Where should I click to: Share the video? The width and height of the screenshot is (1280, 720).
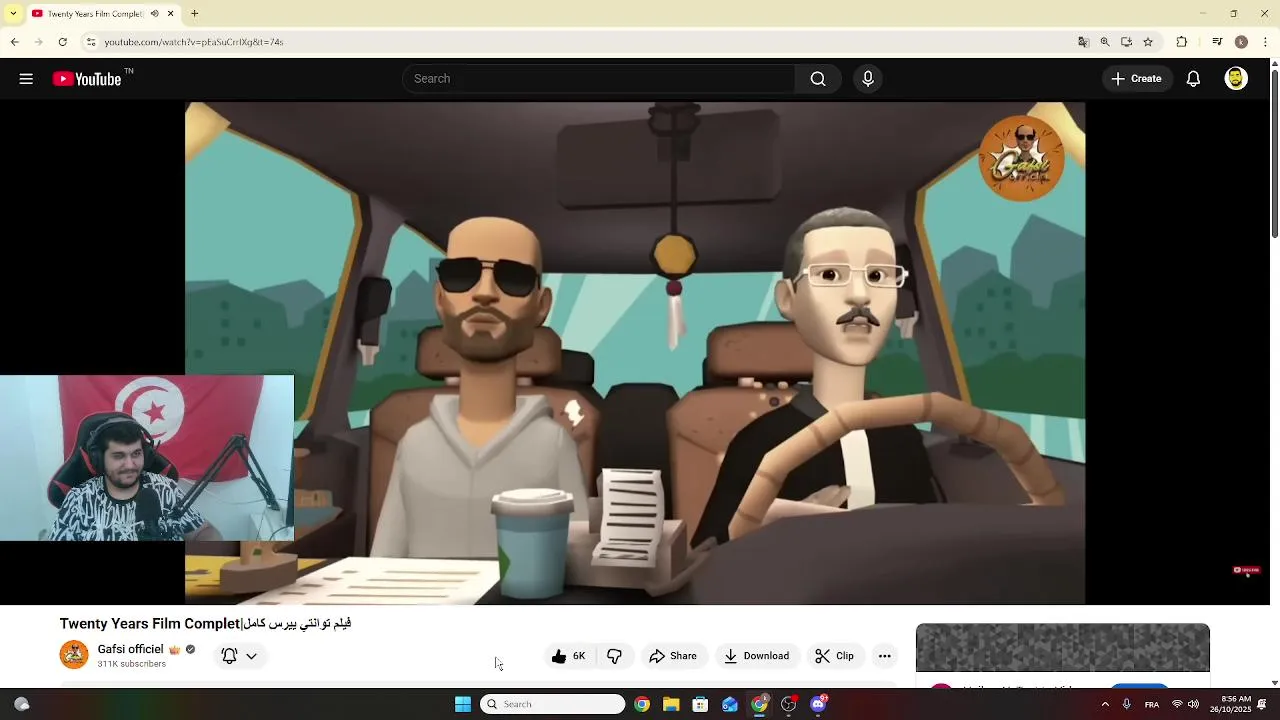673,656
